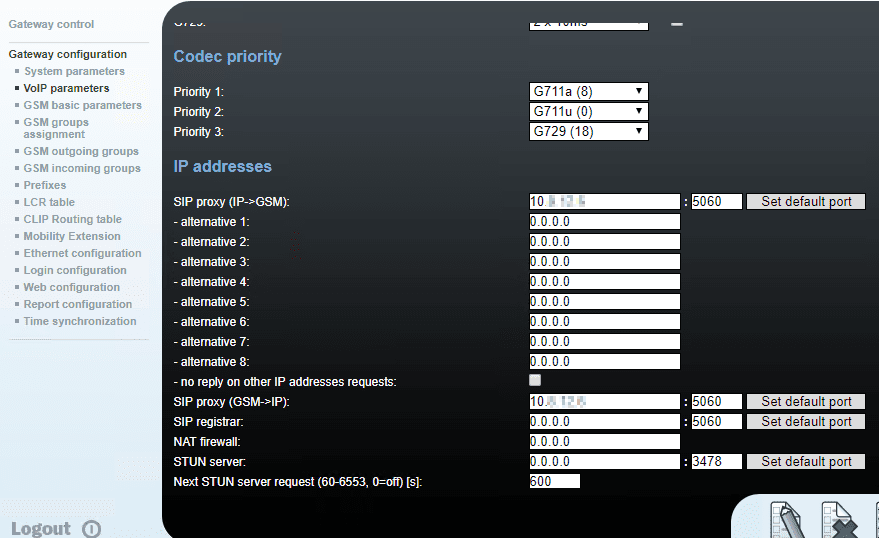Set default port for SIP proxy (GSM->IP)

[x=806, y=401]
